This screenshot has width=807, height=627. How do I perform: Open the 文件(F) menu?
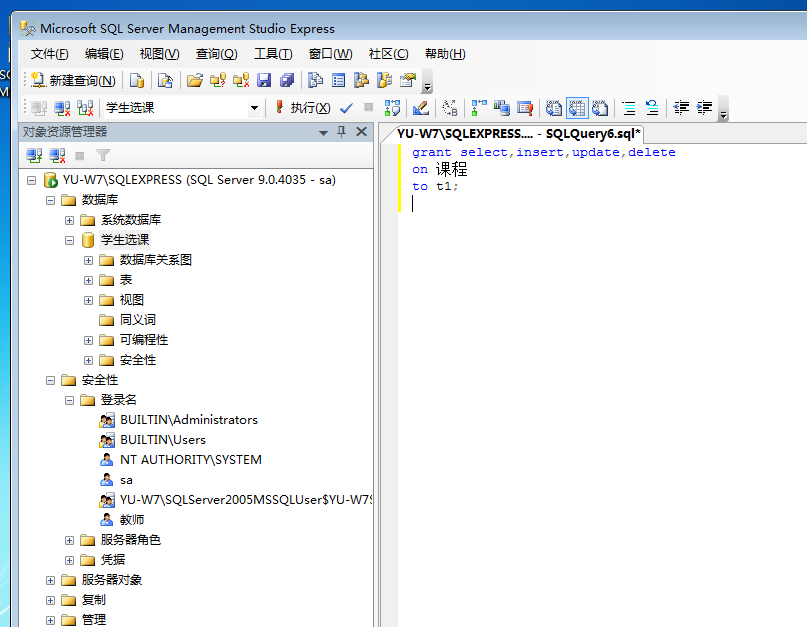point(49,54)
